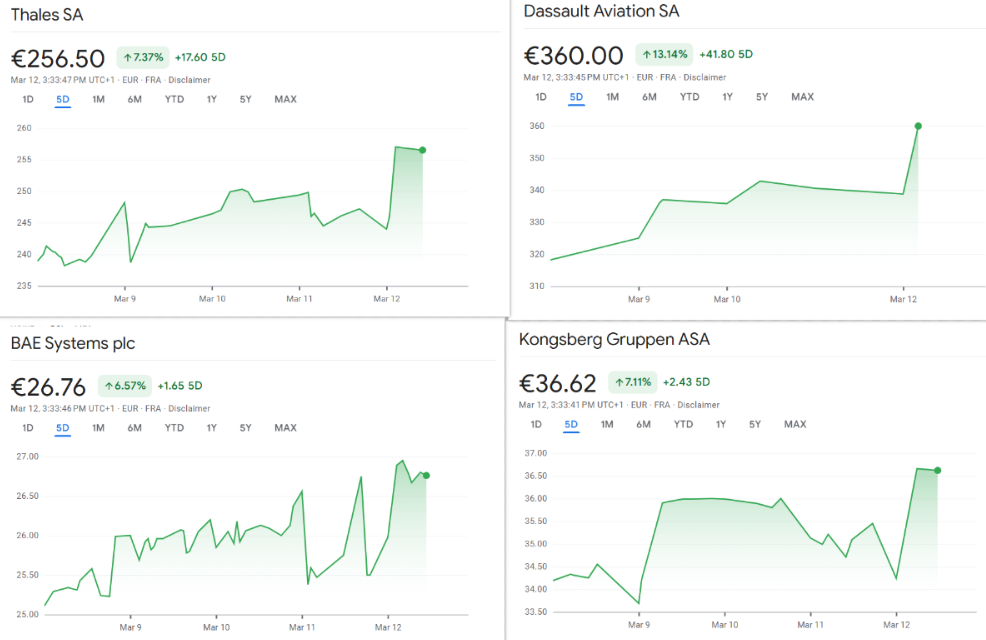This screenshot has height=640, width=986.
Task: Select 6M range for Dassault Aviation SA
Action: click(649, 97)
